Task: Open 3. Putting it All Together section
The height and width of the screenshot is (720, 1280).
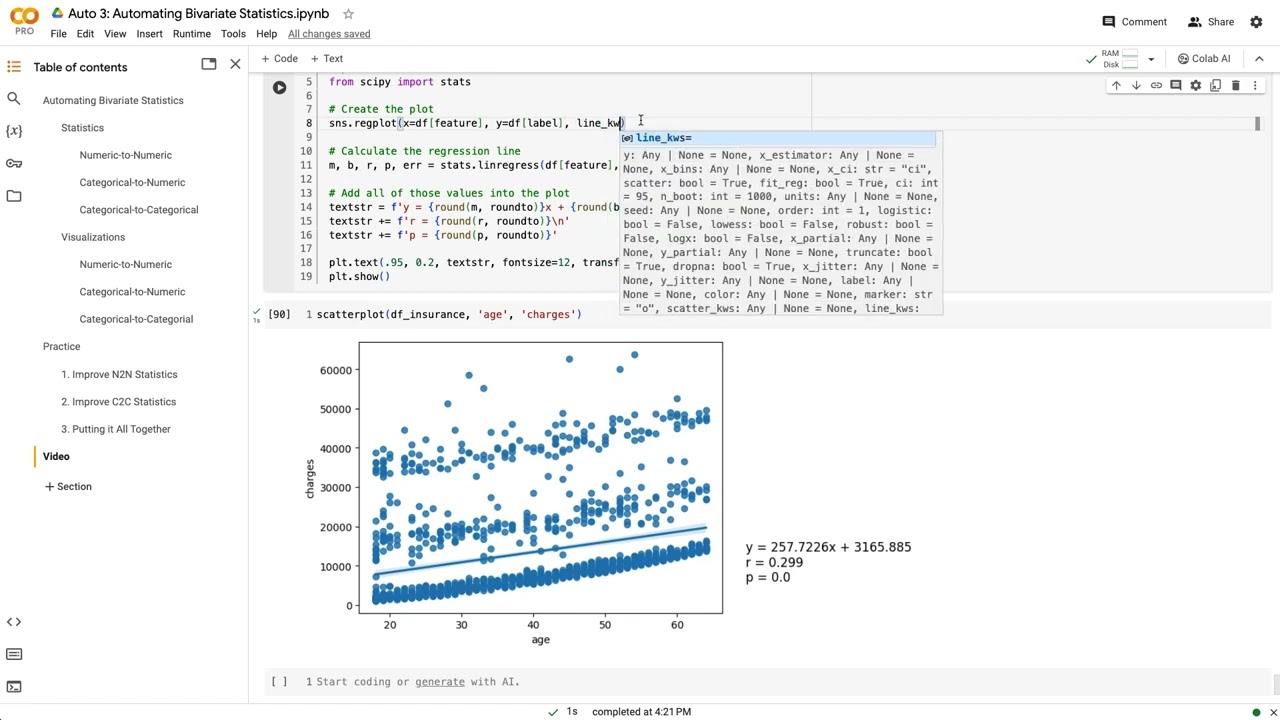Action: pyautogui.click(x=116, y=429)
